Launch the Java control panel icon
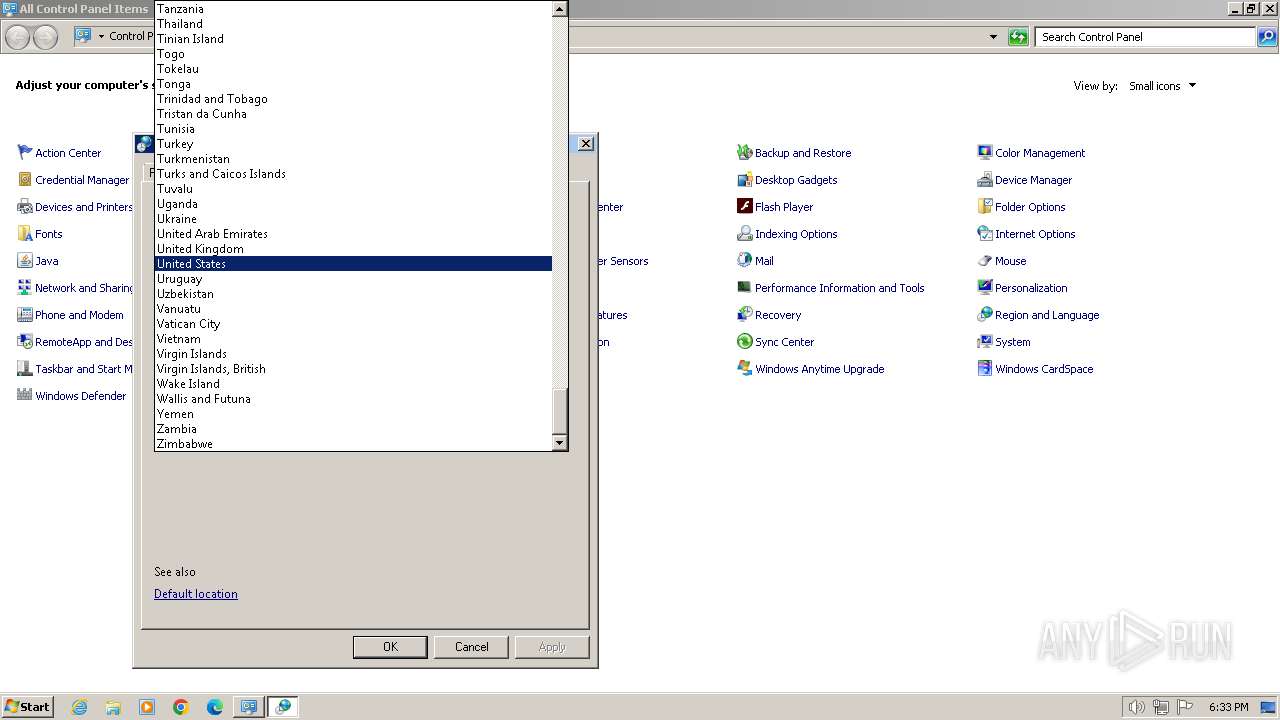The height and width of the screenshot is (720, 1280). [x=25, y=261]
